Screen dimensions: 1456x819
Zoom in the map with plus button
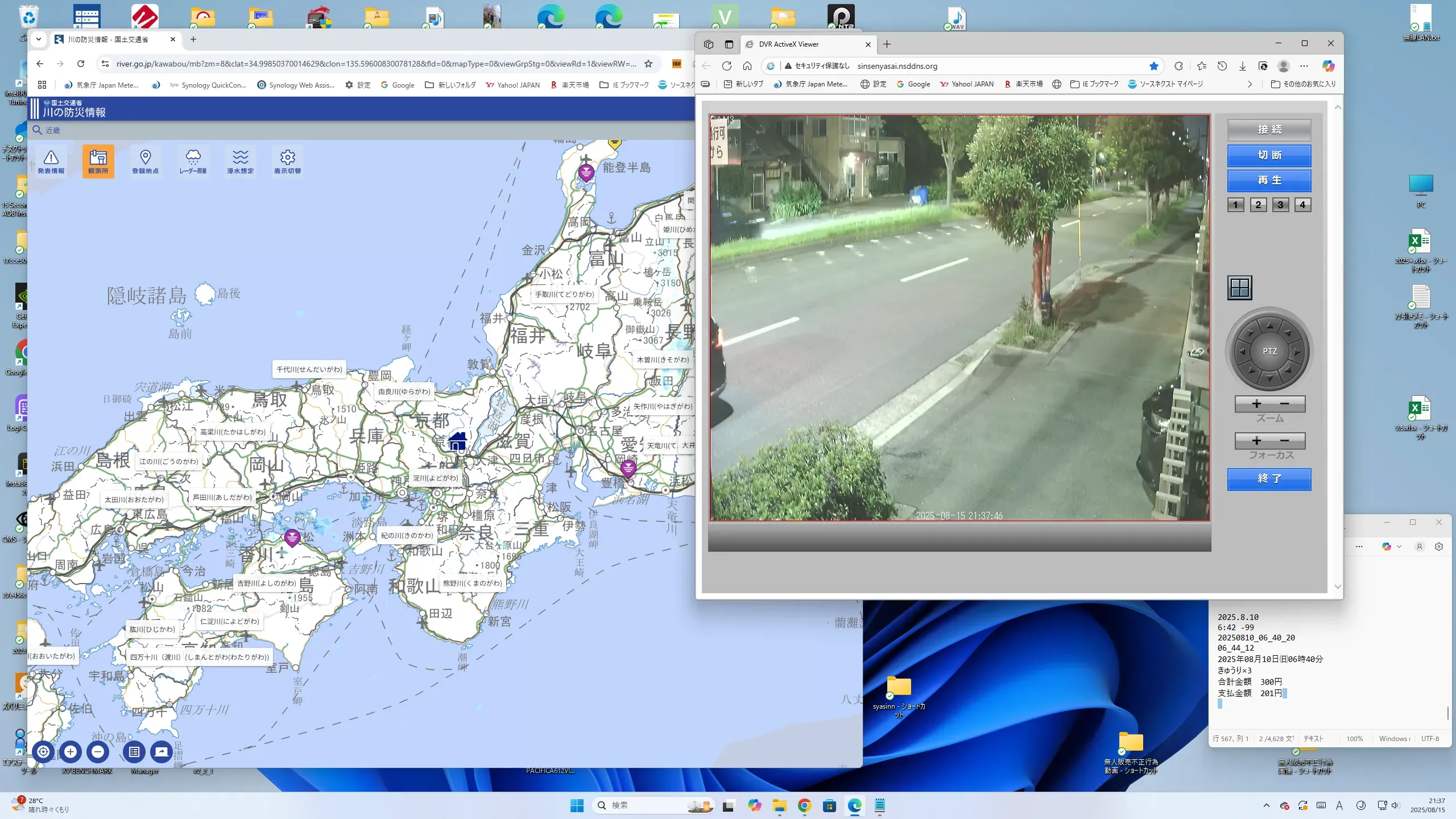click(x=71, y=751)
